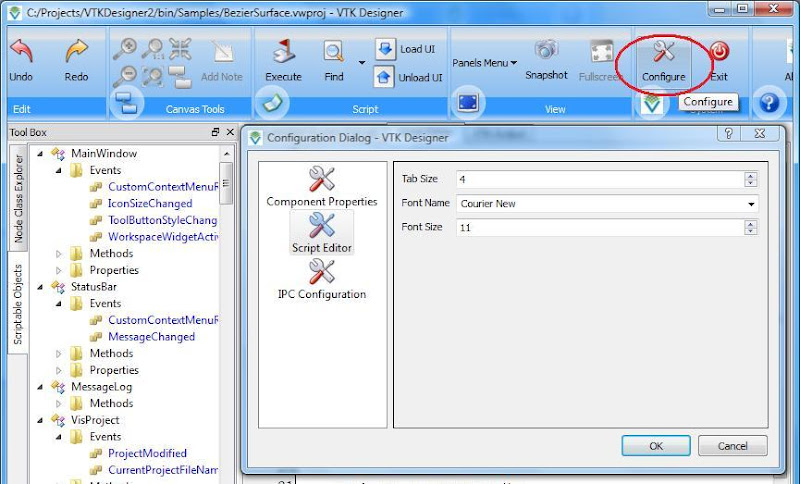Click the Script group round icon

[x=272, y=103]
